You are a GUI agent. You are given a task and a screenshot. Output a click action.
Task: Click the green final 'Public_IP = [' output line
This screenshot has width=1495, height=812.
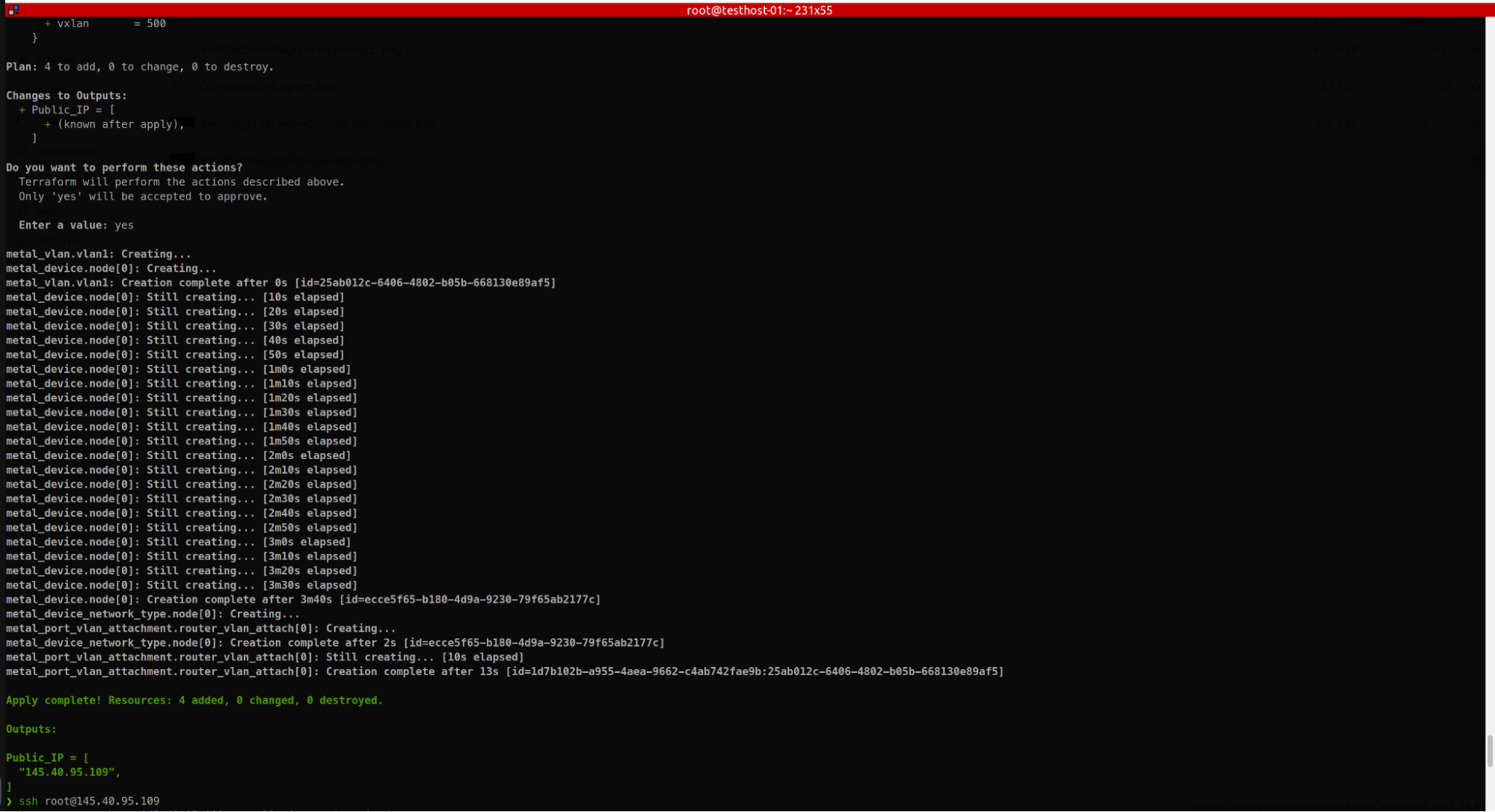tap(47, 758)
